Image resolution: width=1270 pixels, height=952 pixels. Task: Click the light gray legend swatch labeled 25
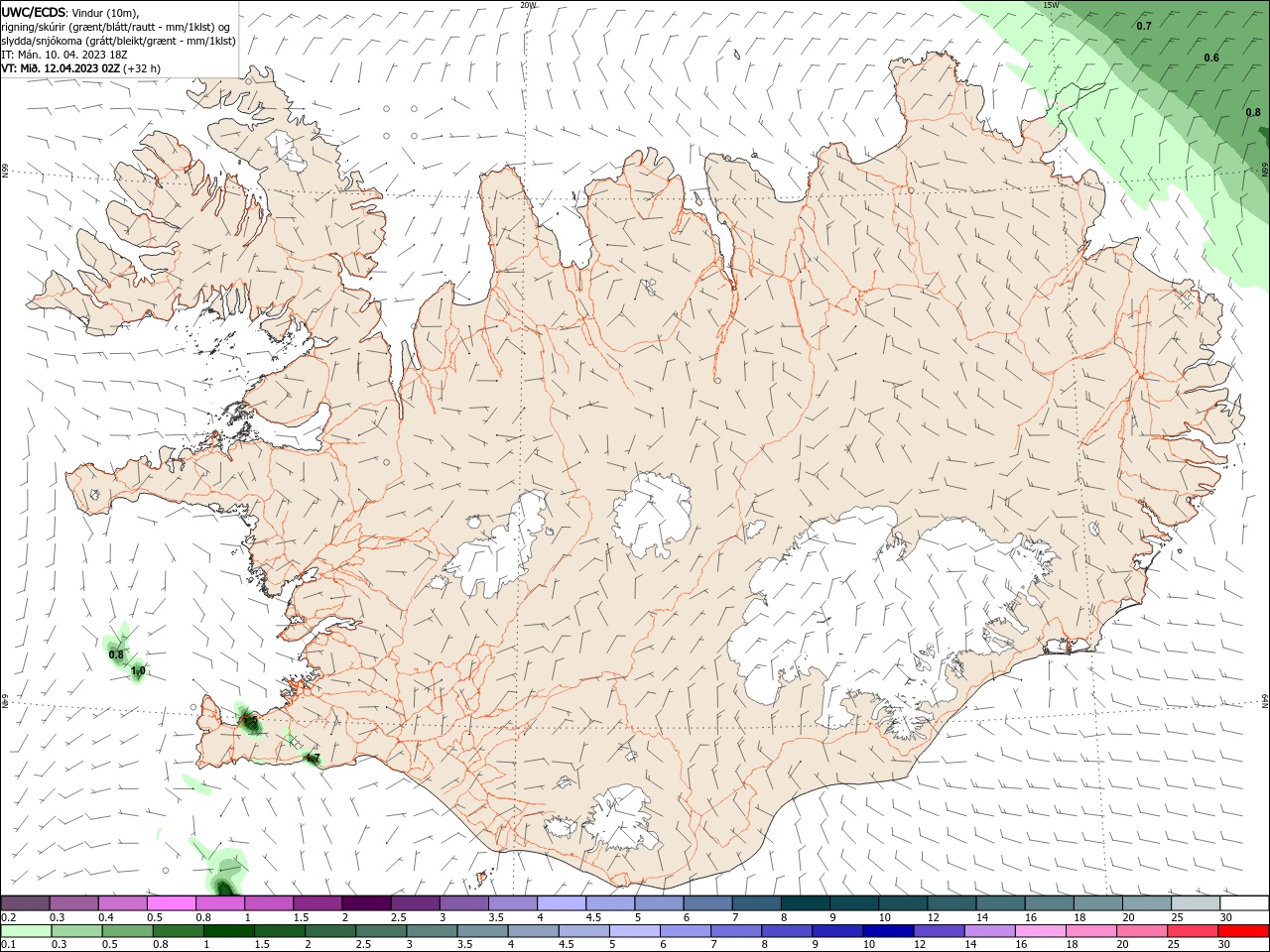pyautogui.click(x=1196, y=902)
